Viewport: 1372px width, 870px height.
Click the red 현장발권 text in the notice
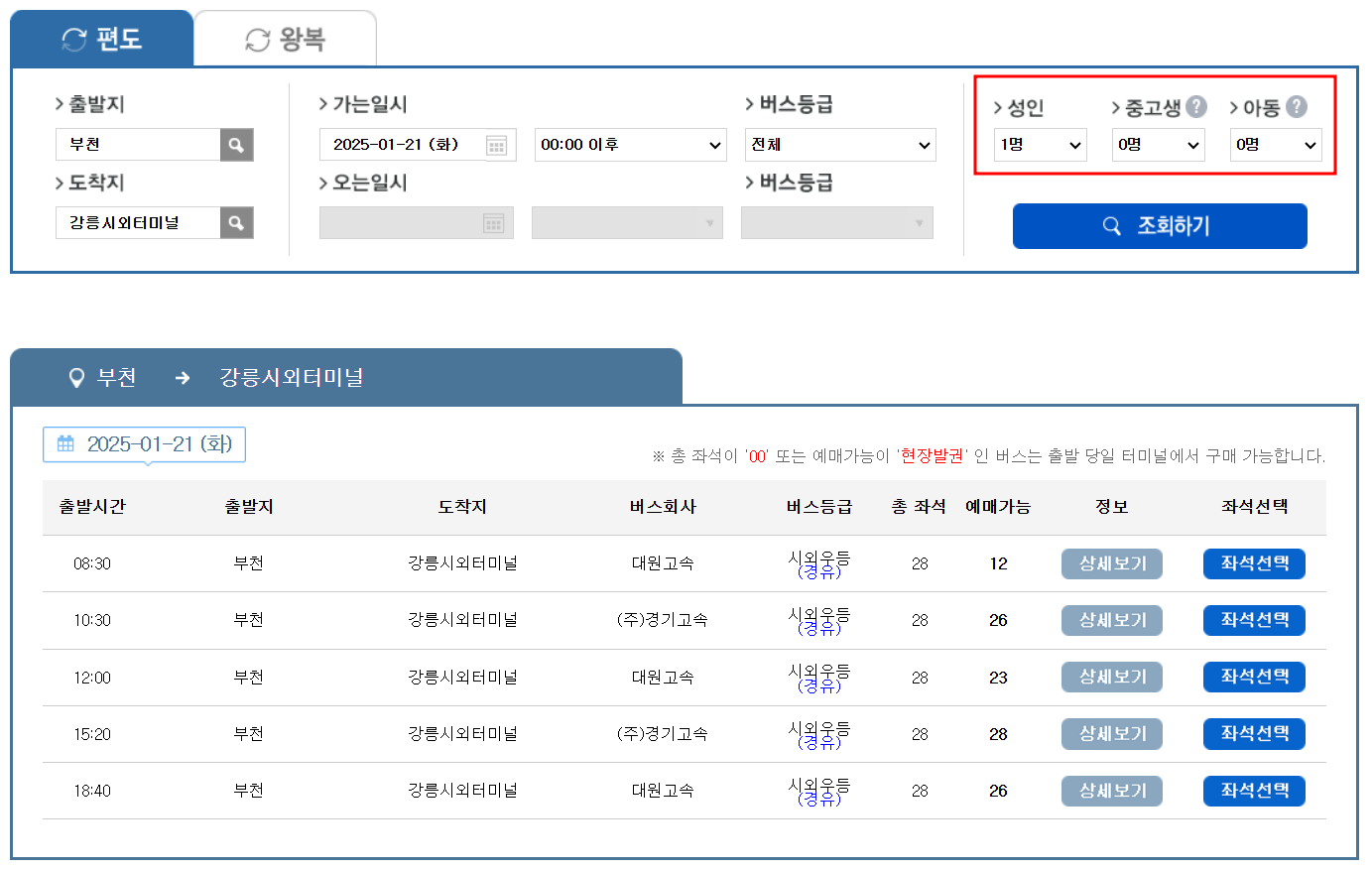[932, 456]
